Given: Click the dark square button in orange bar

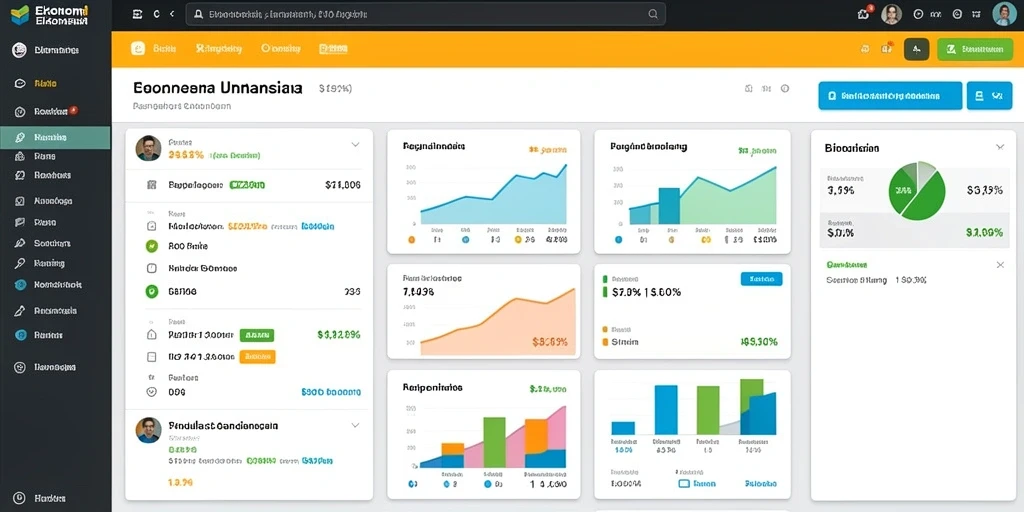Looking at the screenshot, I should pos(916,49).
